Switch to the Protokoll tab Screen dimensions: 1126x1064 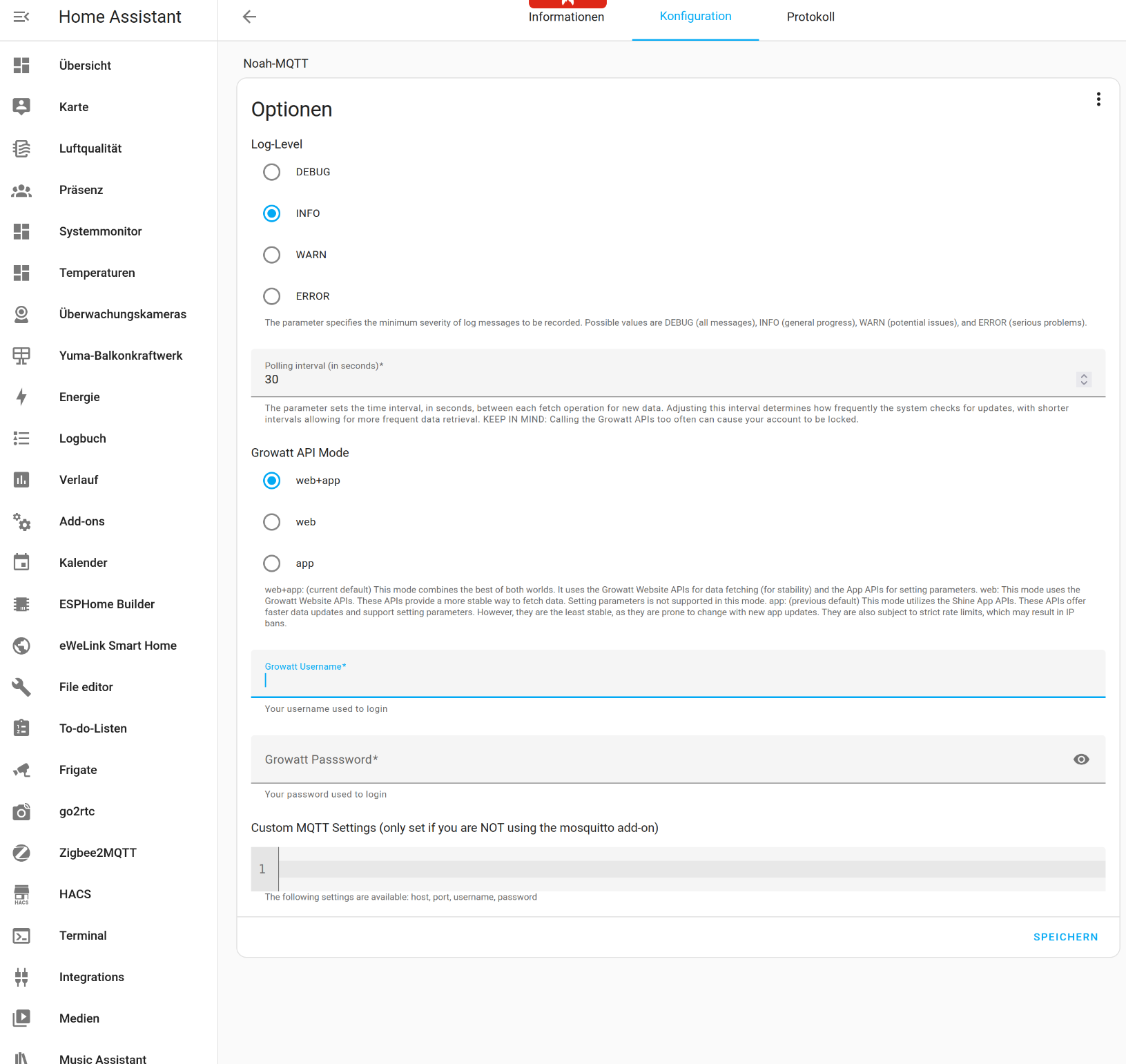(810, 17)
